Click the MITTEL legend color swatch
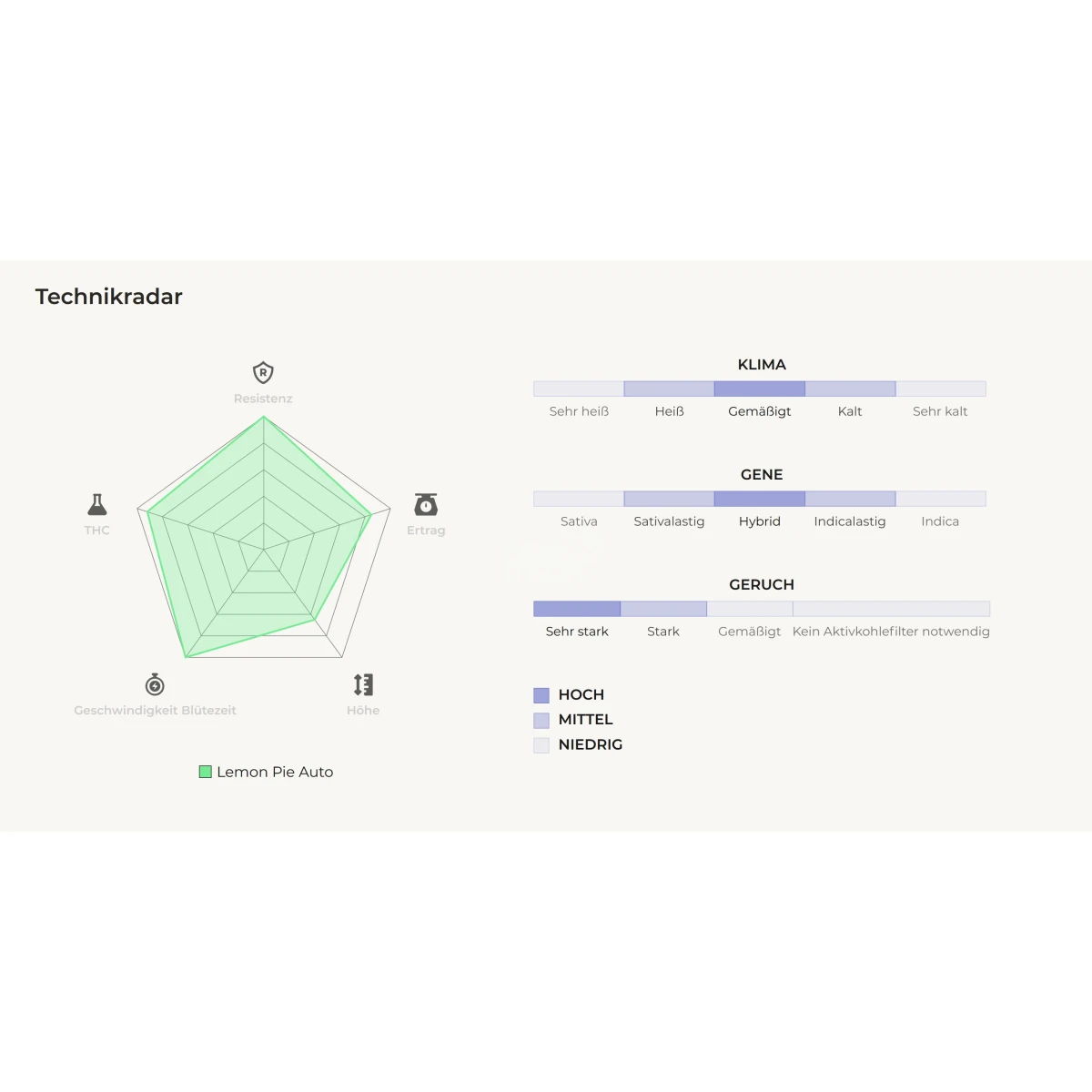This screenshot has width=1092, height=1092. pyautogui.click(x=541, y=720)
